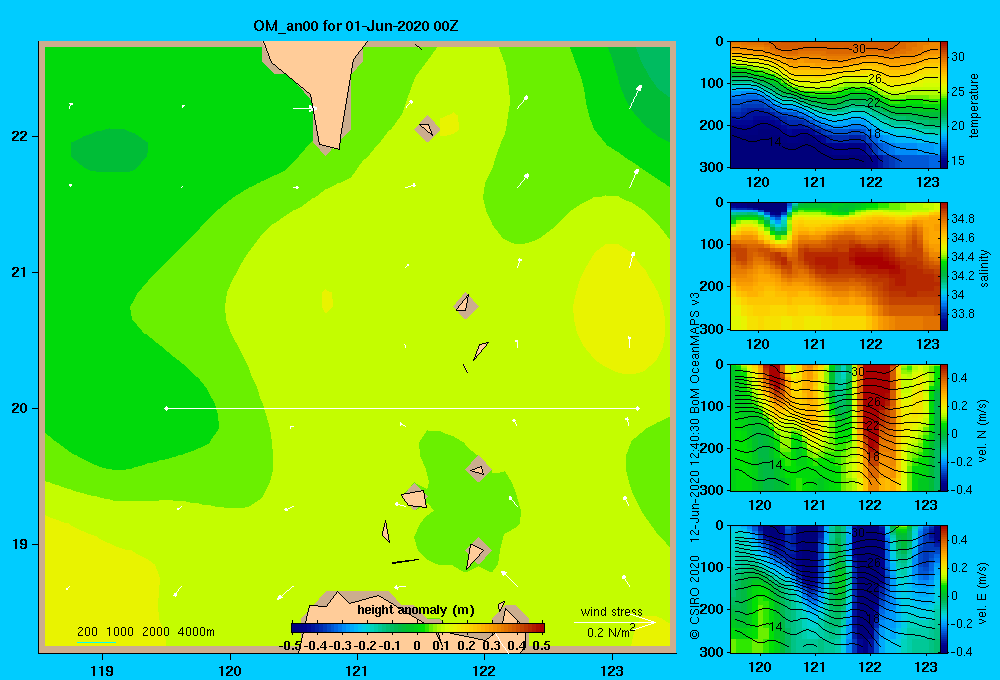This screenshot has width=1000, height=680.
Task: Click the salinity color bar
Action: (944, 267)
